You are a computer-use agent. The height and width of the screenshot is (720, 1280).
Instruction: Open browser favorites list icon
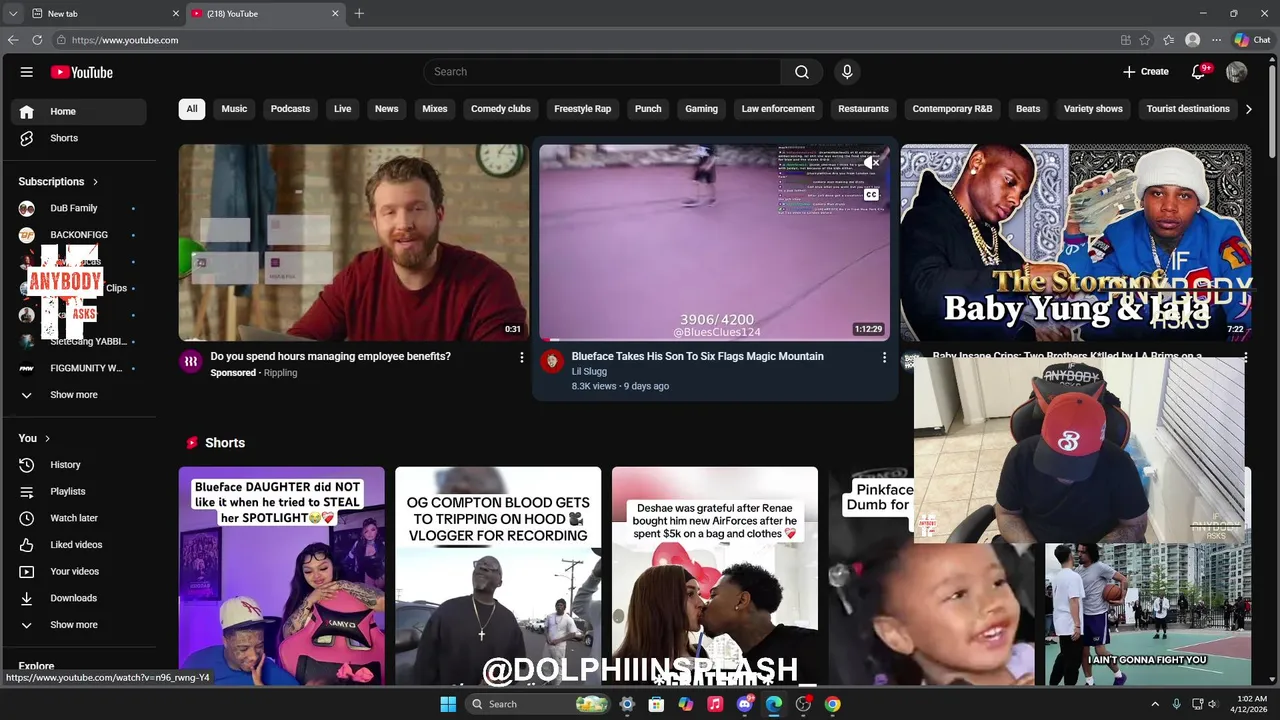click(1170, 40)
